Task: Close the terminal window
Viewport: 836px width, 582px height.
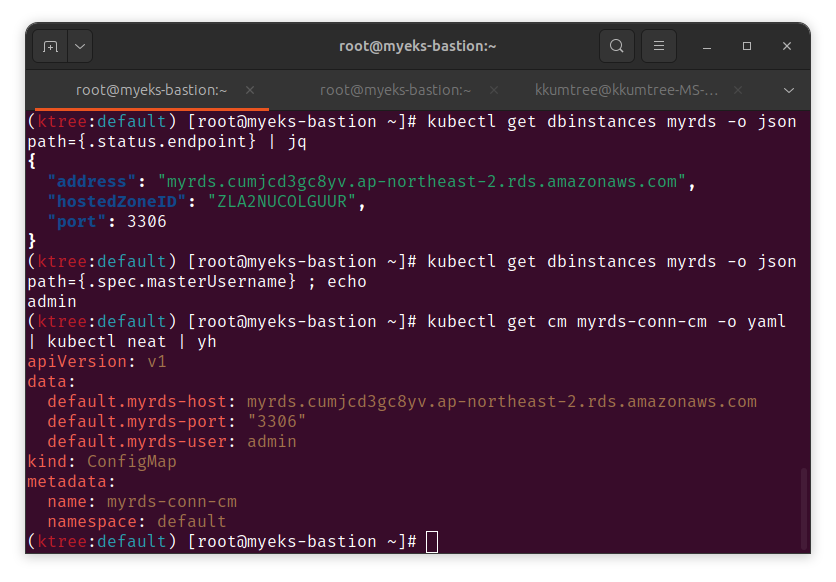Action: (x=787, y=46)
